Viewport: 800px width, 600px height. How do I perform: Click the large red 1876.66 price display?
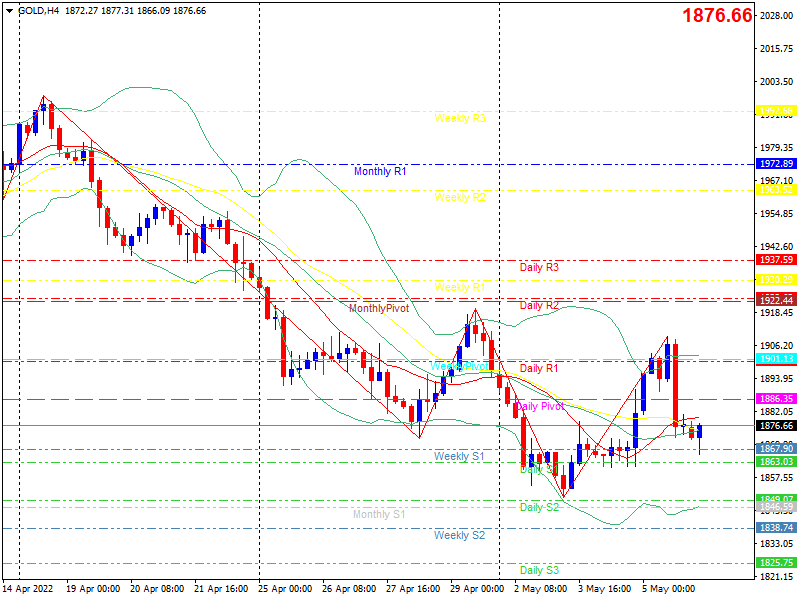717,15
